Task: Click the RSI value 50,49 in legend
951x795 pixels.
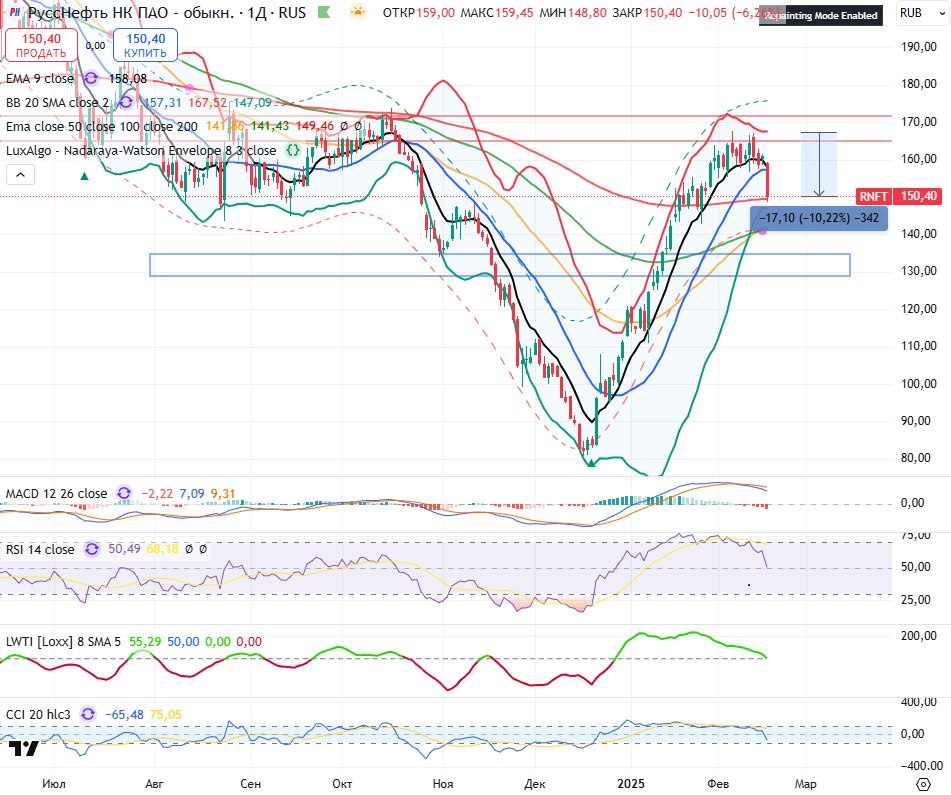Action: [x=124, y=549]
